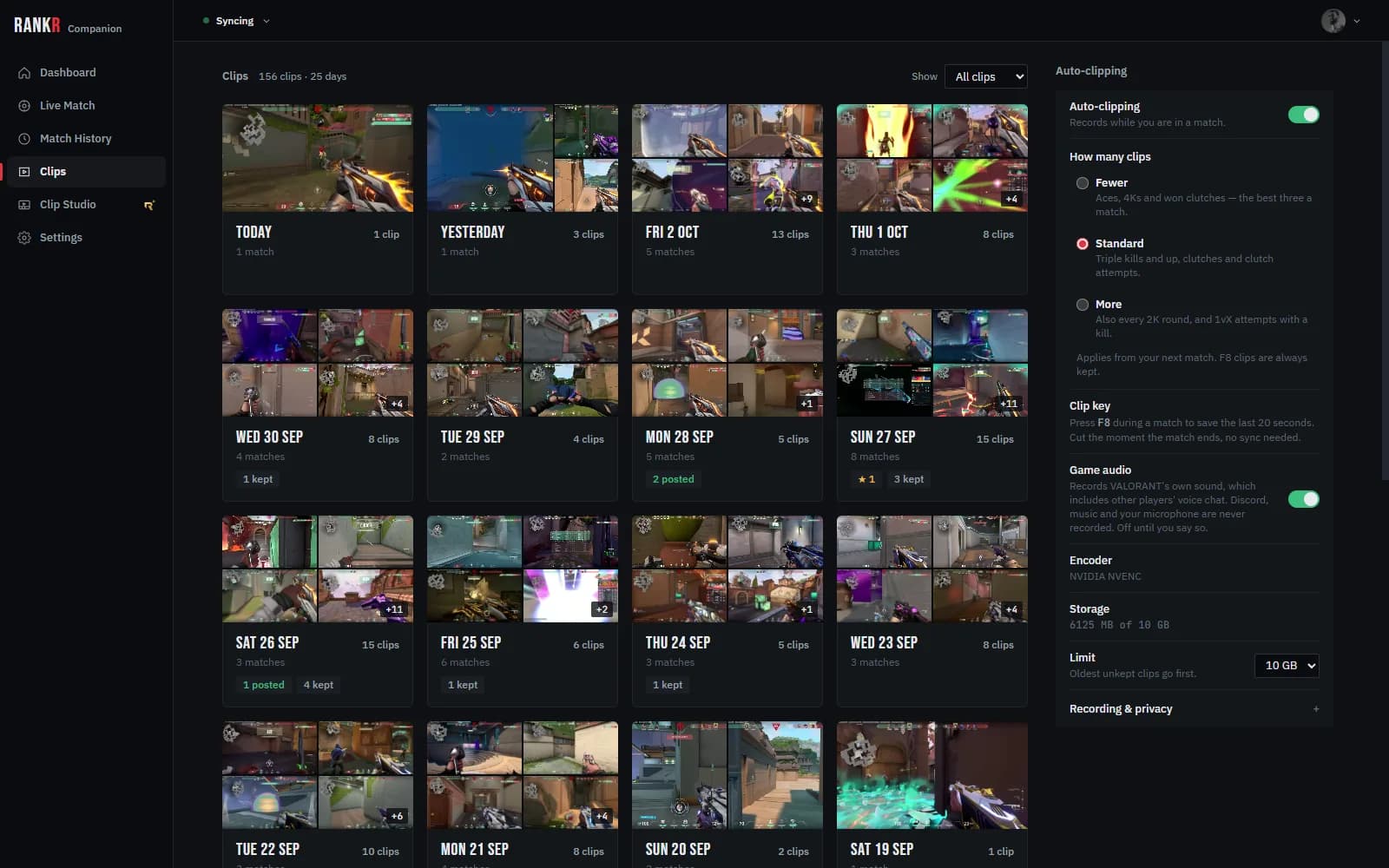Screen dimensions: 1389x868
Task: Click the green Syncing status dot
Action: click(x=206, y=21)
